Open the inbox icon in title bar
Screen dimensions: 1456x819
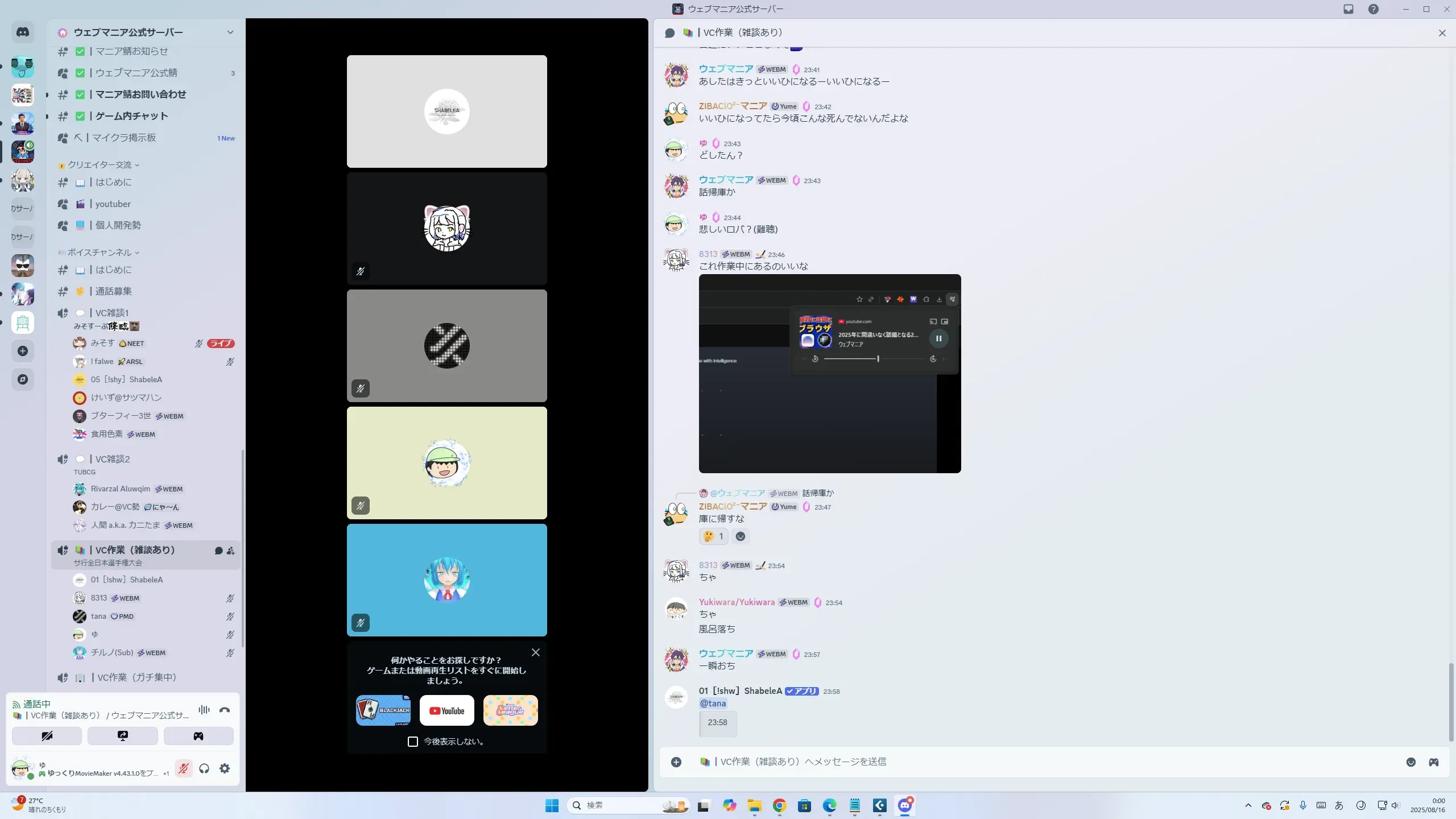point(1349,9)
